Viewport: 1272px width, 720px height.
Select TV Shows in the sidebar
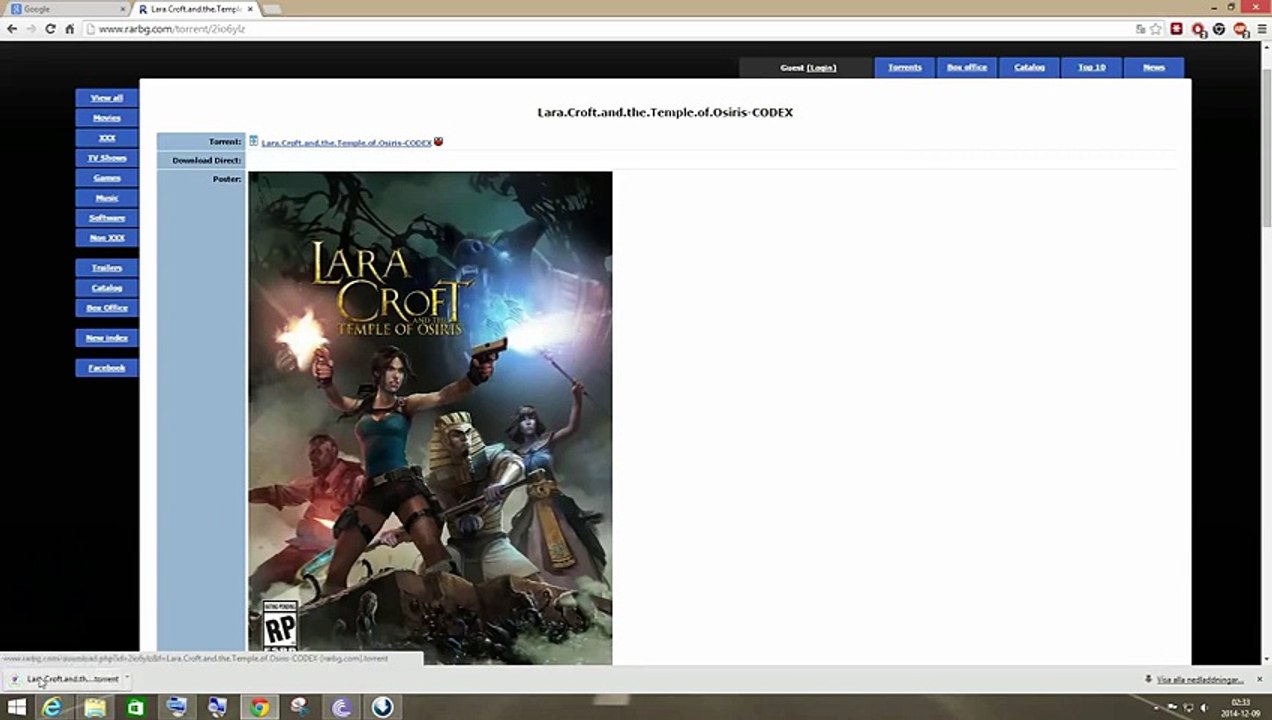(x=107, y=158)
